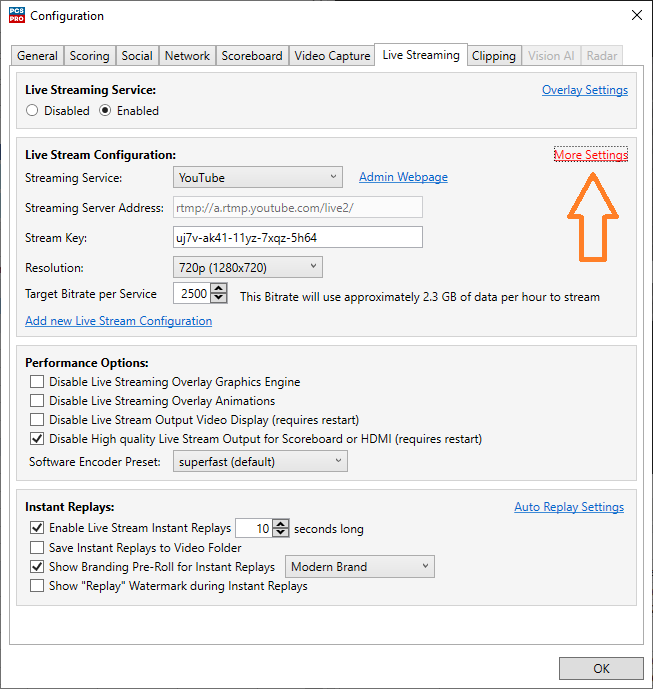Click the More Settings link
This screenshot has width=654, height=689.
(x=591, y=155)
